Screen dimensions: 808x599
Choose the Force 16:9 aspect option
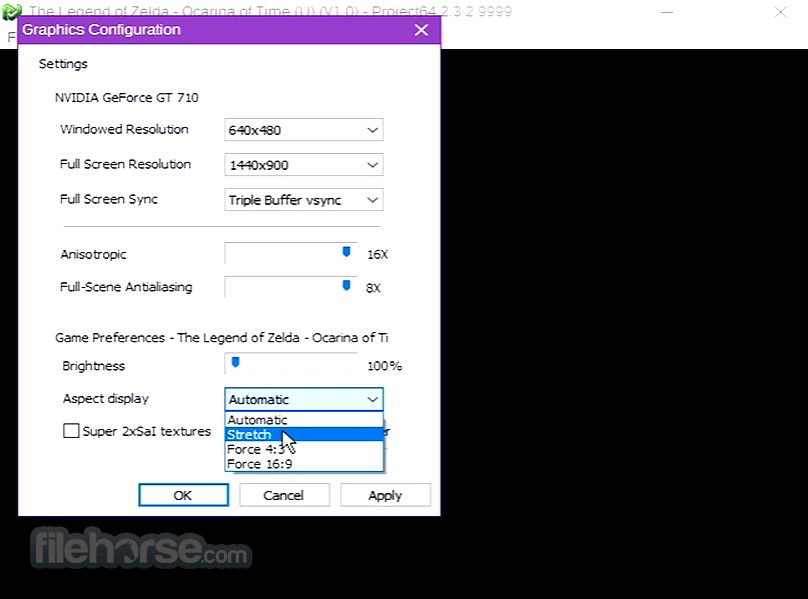tap(304, 464)
